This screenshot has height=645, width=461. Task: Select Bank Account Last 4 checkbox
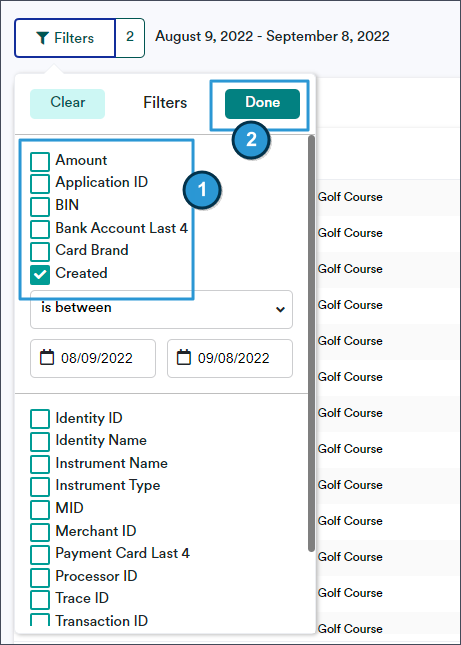[x=40, y=229]
